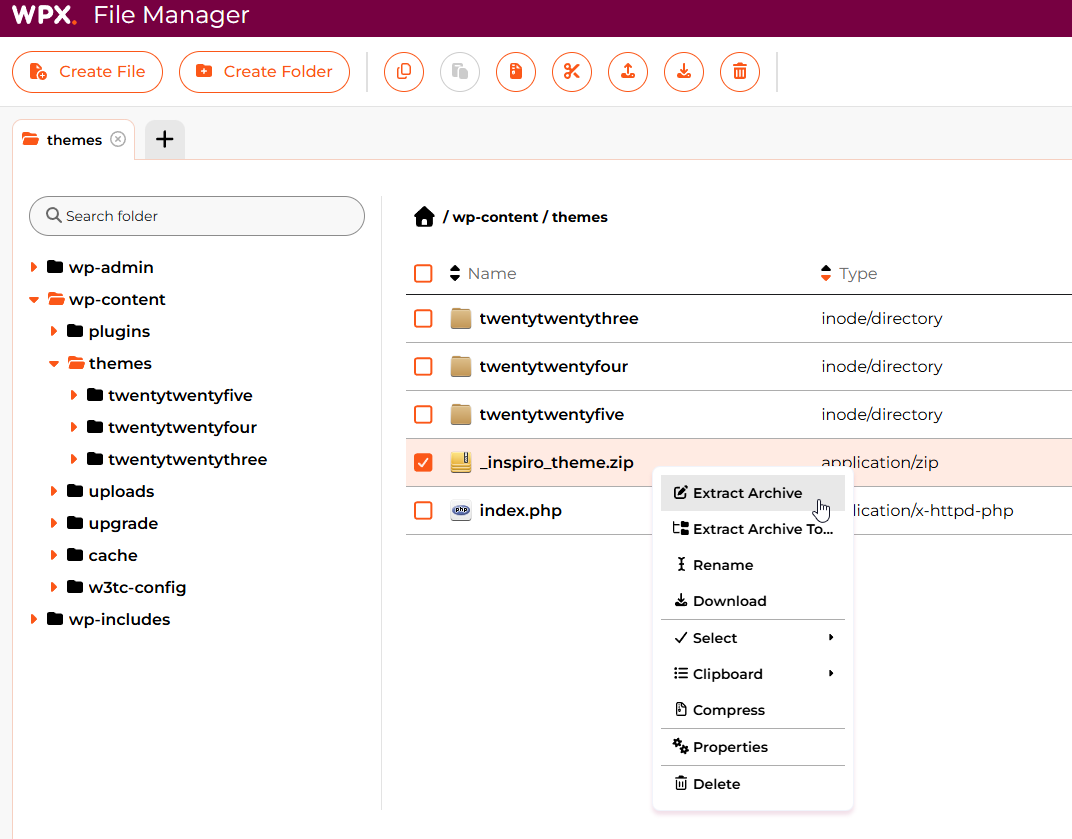The width and height of the screenshot is (1072, 839).
Task: Toggle the select-all checkbox in header
Action: pyautogui.click(x=423, y=274)
